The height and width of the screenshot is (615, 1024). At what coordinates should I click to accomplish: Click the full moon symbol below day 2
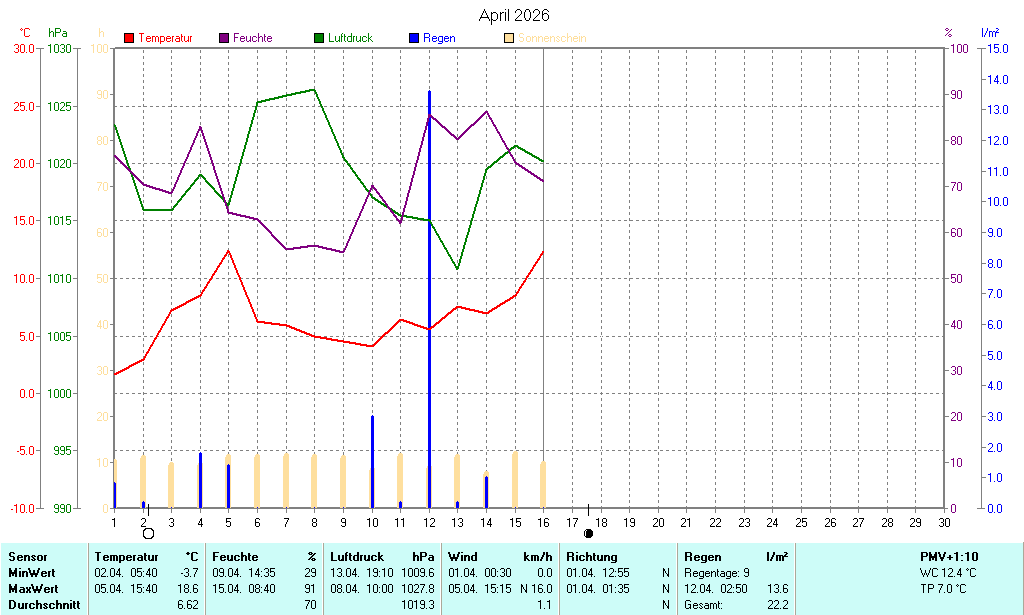click(148, 534)
